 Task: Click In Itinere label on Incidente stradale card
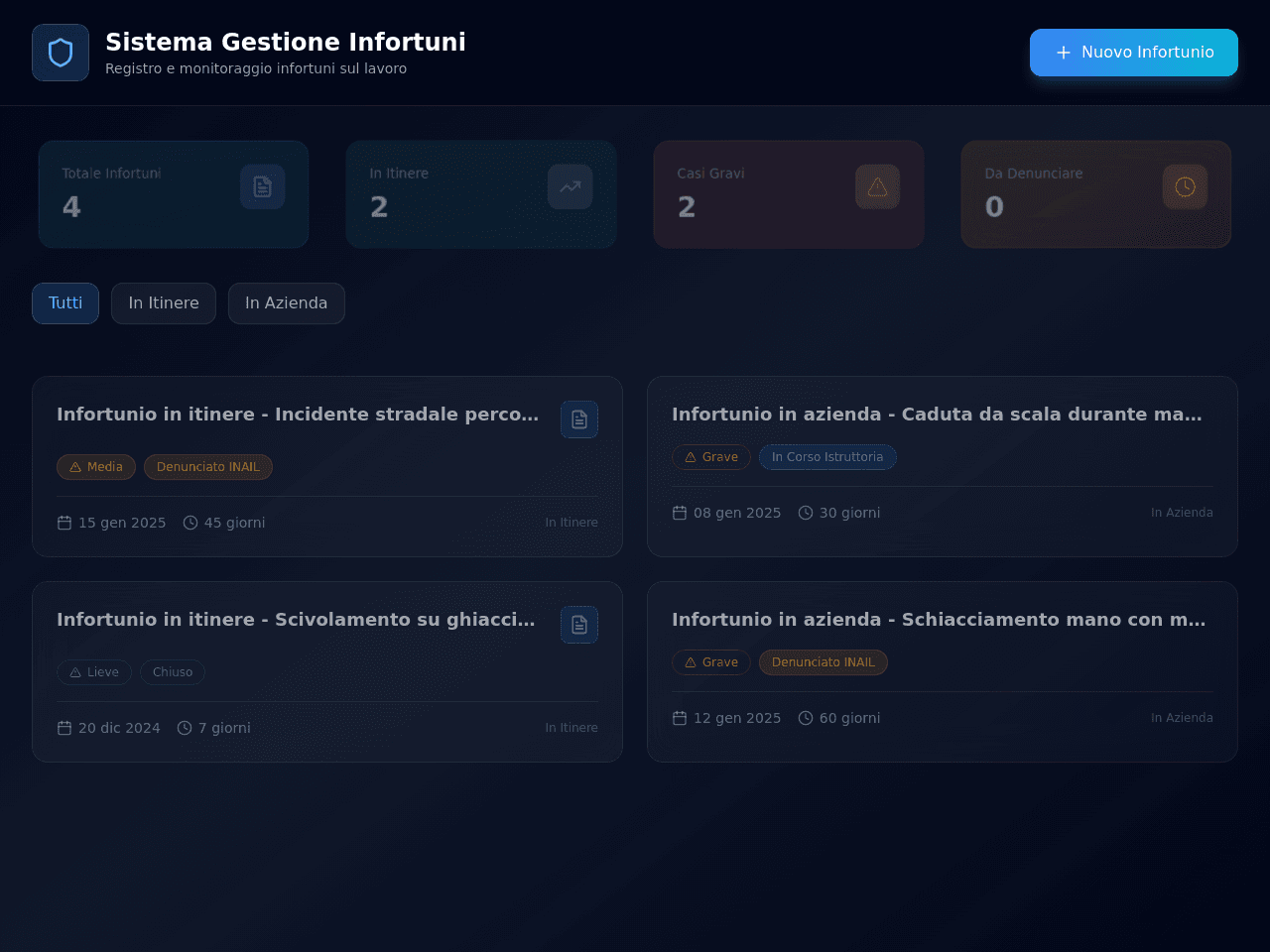point(571,523)
